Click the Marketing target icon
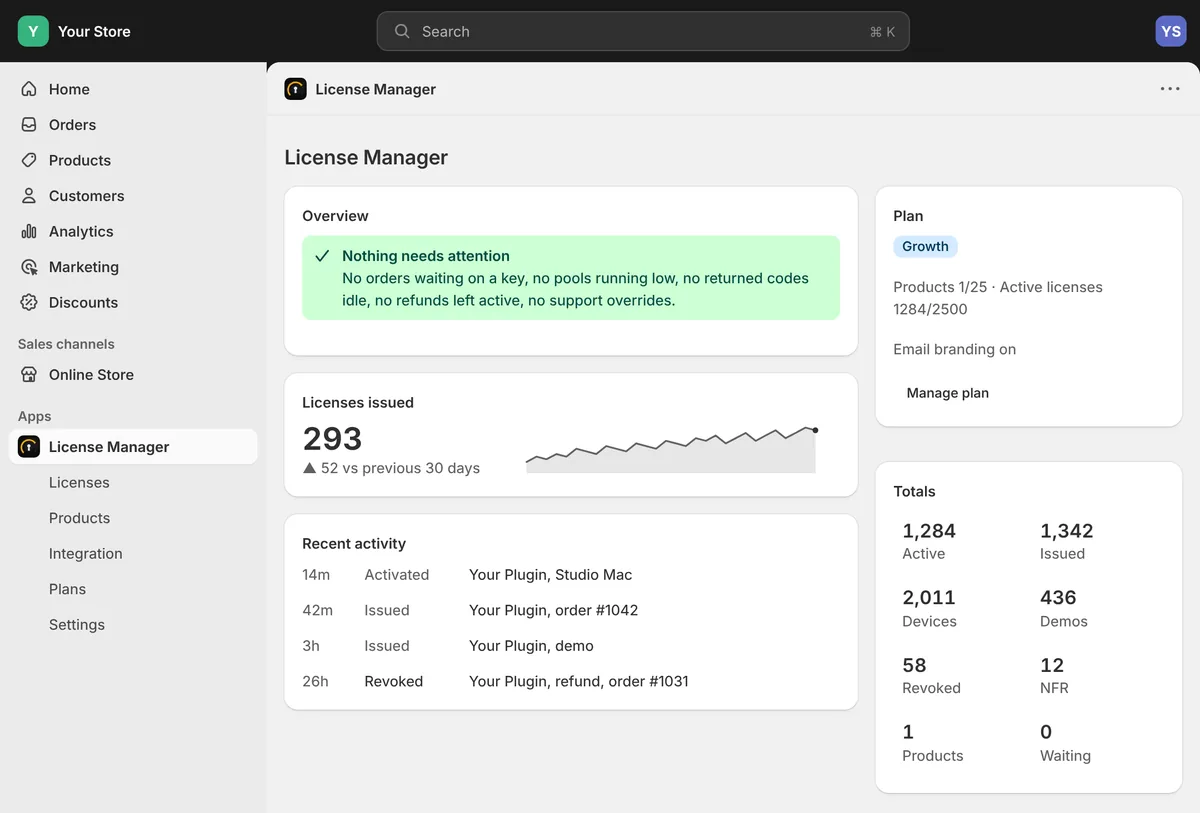Image resolution: width=1200 pixels, height=813 pixels. [x=29, y=267]
